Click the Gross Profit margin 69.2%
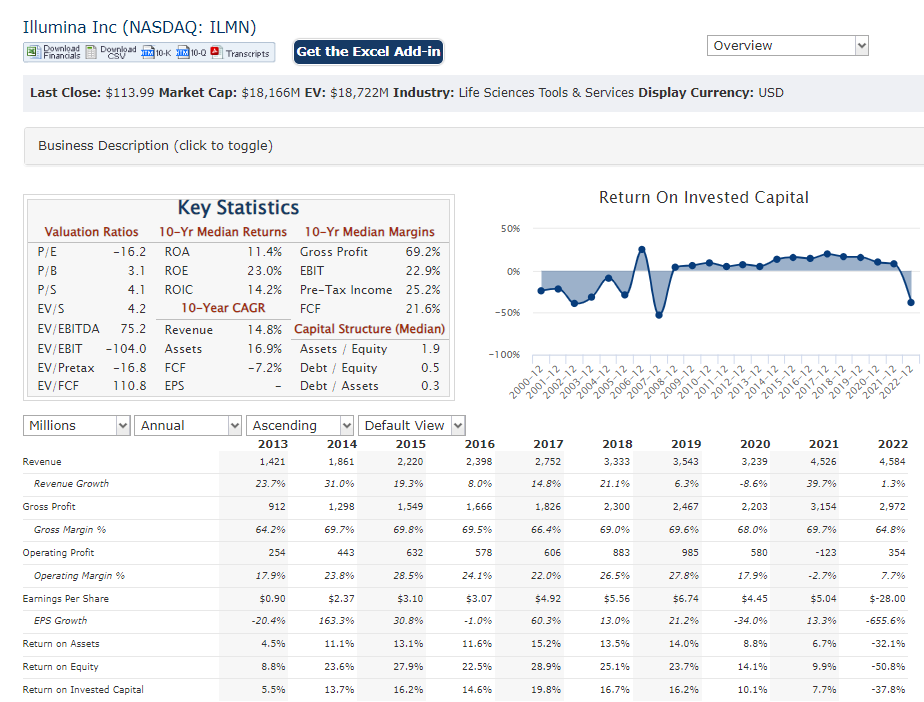 click(x=423, y=252)
